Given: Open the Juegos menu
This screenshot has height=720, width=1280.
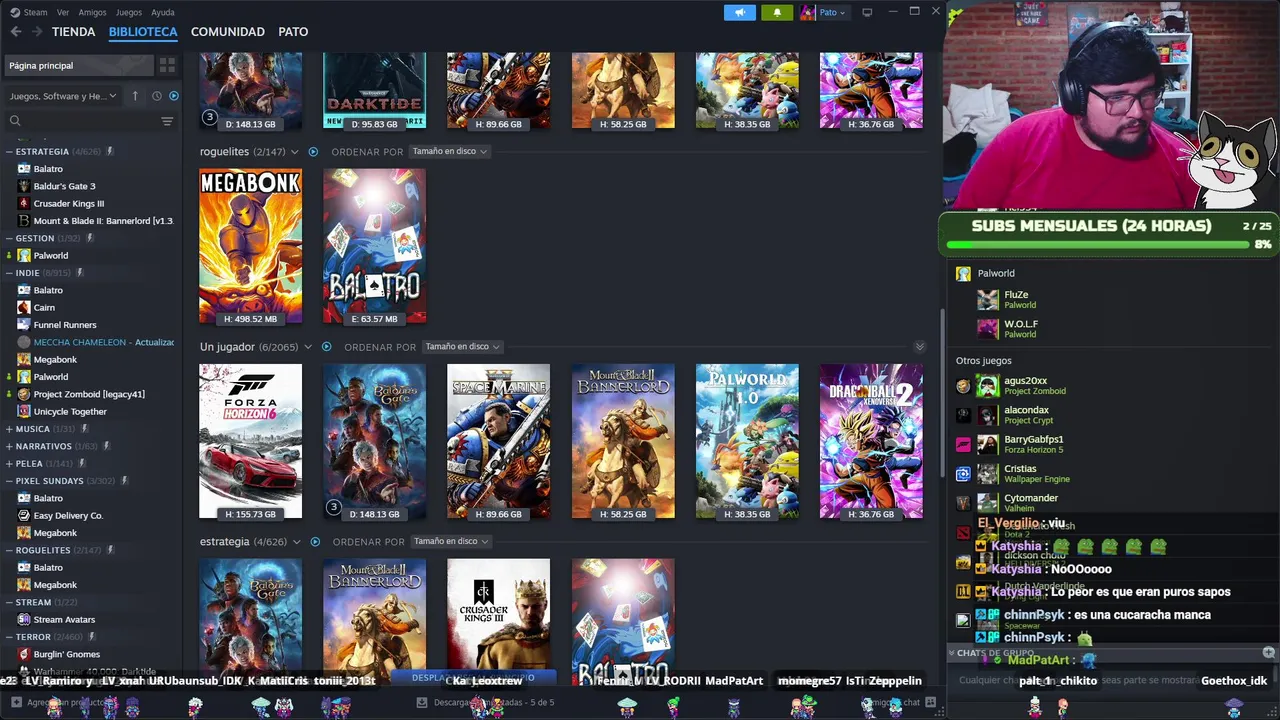Looking at the screenshot, I should [x=129, y=12].
